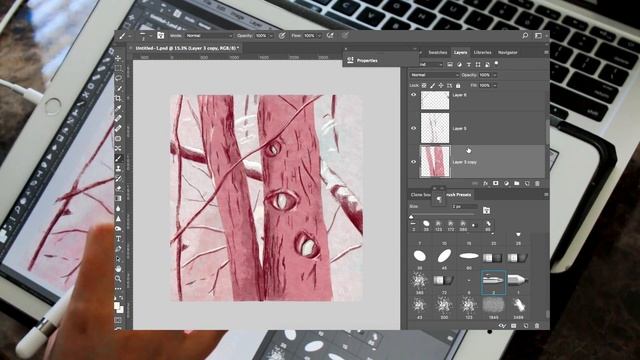
Task: Delete brush using trash icon in Brush Presets
Action: pos(537,326)
